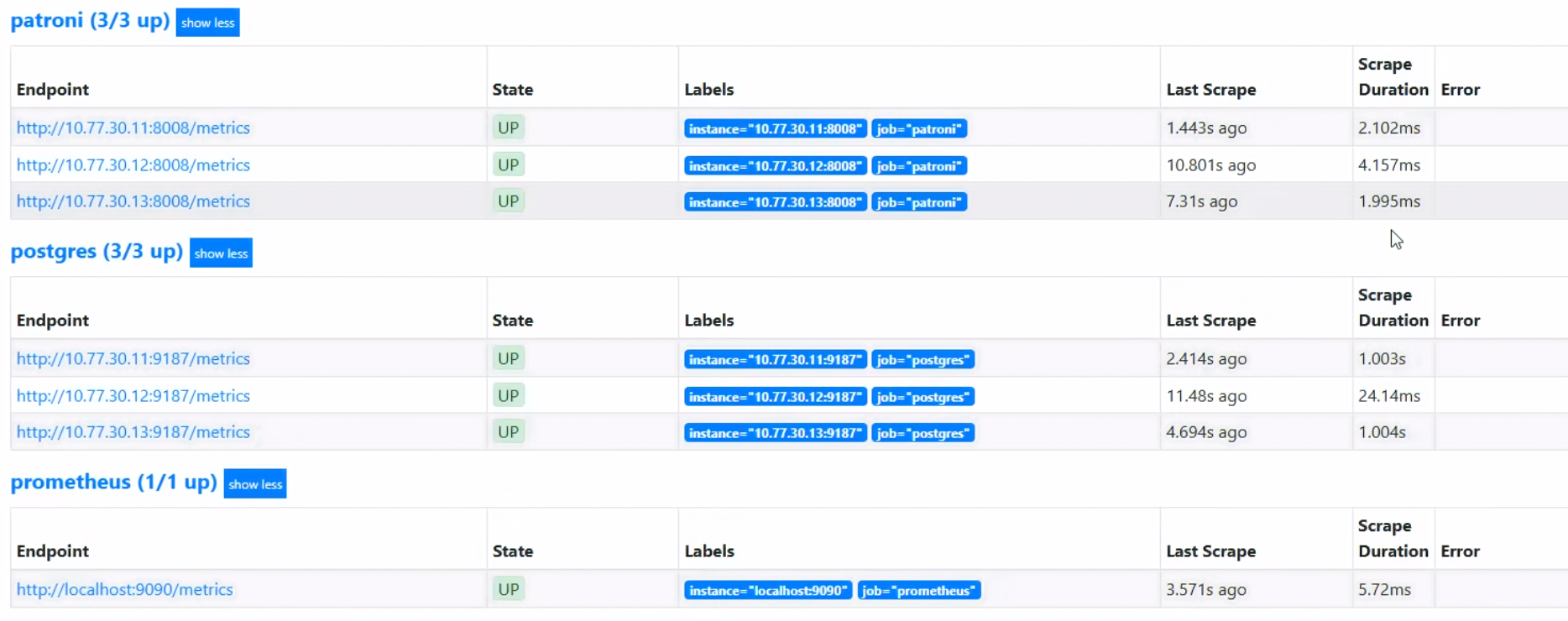Screen dimensions: 1568x621
Task: Select the "11.48s ago" last scrape value
Action: tap(1206, 396)
